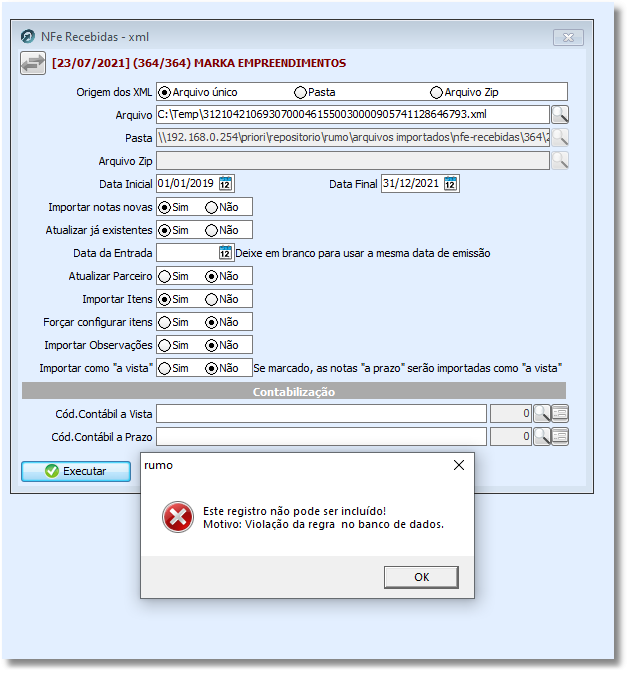The height and width of the screenshot is (673, 628).
Task: Click the numeric code box for Contábil a Prazo
Action: click(511, 437)
